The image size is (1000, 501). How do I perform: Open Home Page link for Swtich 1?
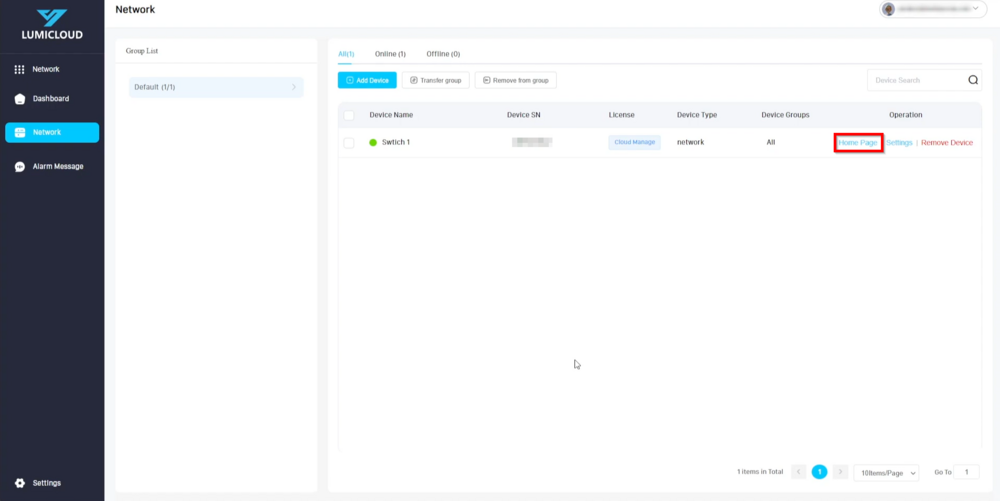(857, 143)
